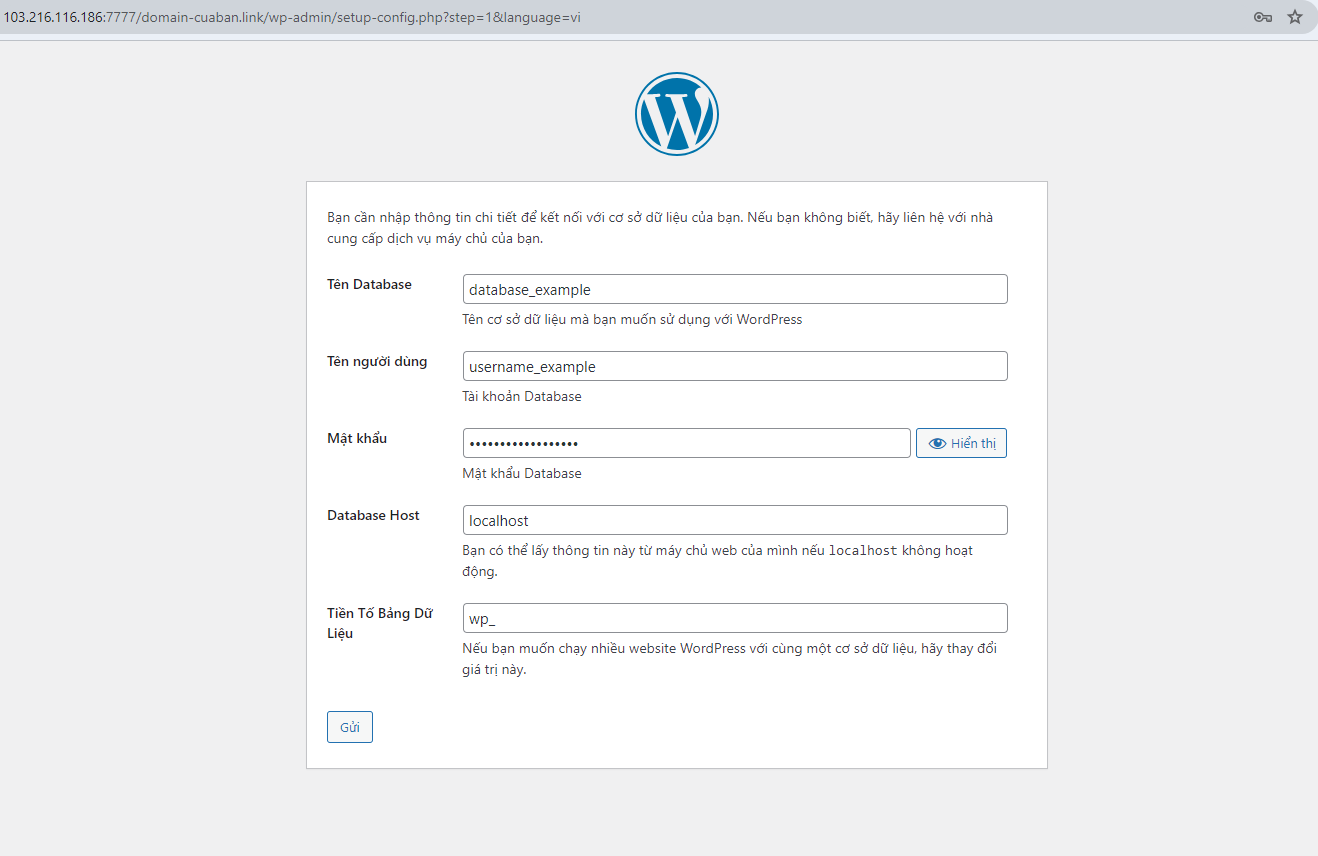The width and height of the screenshot is (1318, 856).
Task: Focus the Tên Database input field
Action: tap(735, 289)
